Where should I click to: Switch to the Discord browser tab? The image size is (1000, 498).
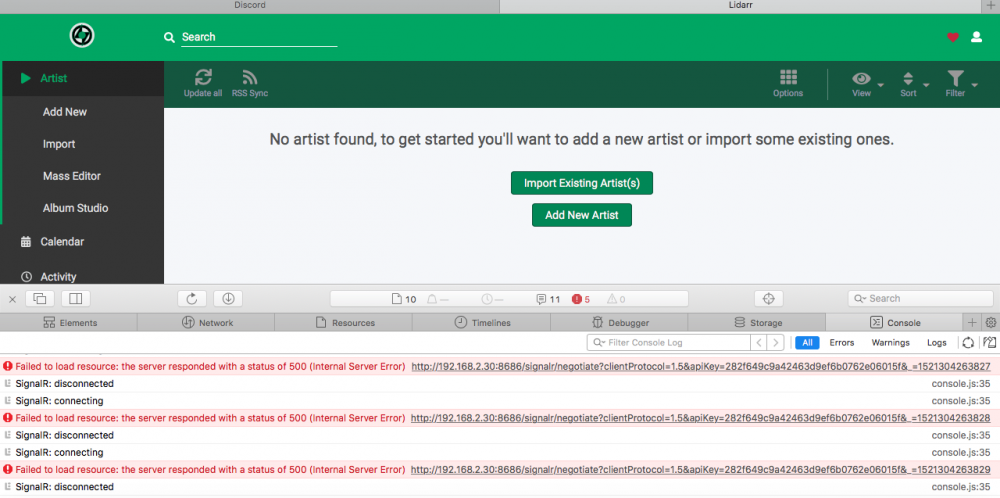point(249,5)
